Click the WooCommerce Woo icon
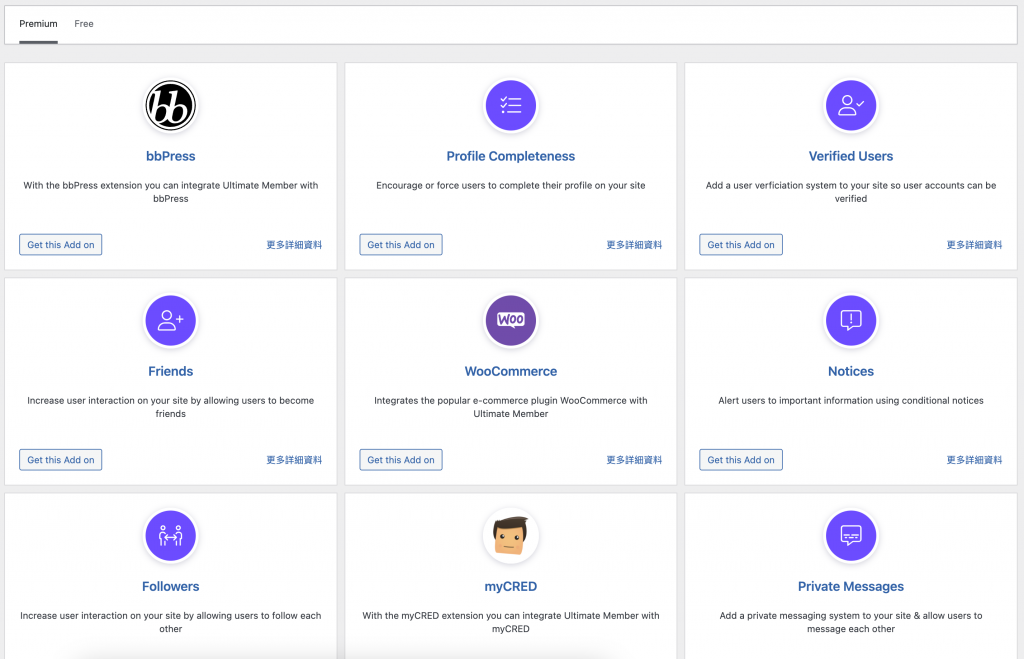Image resolution: width=1024 pixels, height=659 pixels. click(x=511, y=321)
